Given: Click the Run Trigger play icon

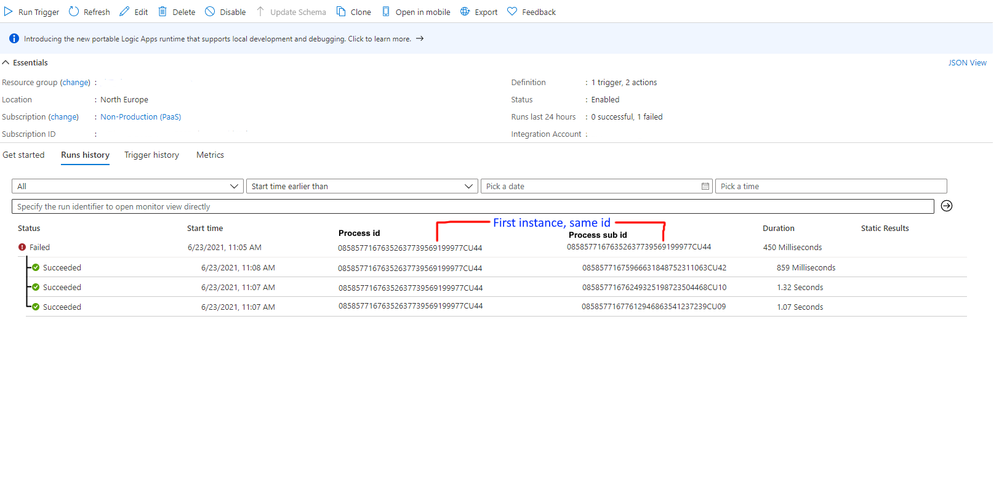Looking at the screenshot, I should (9, 11).
